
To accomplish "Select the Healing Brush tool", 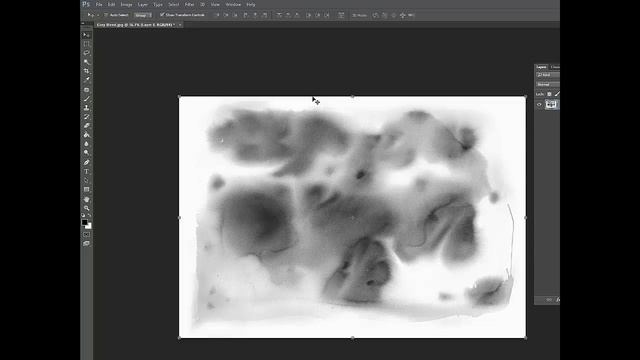I will tap(86, 90).
